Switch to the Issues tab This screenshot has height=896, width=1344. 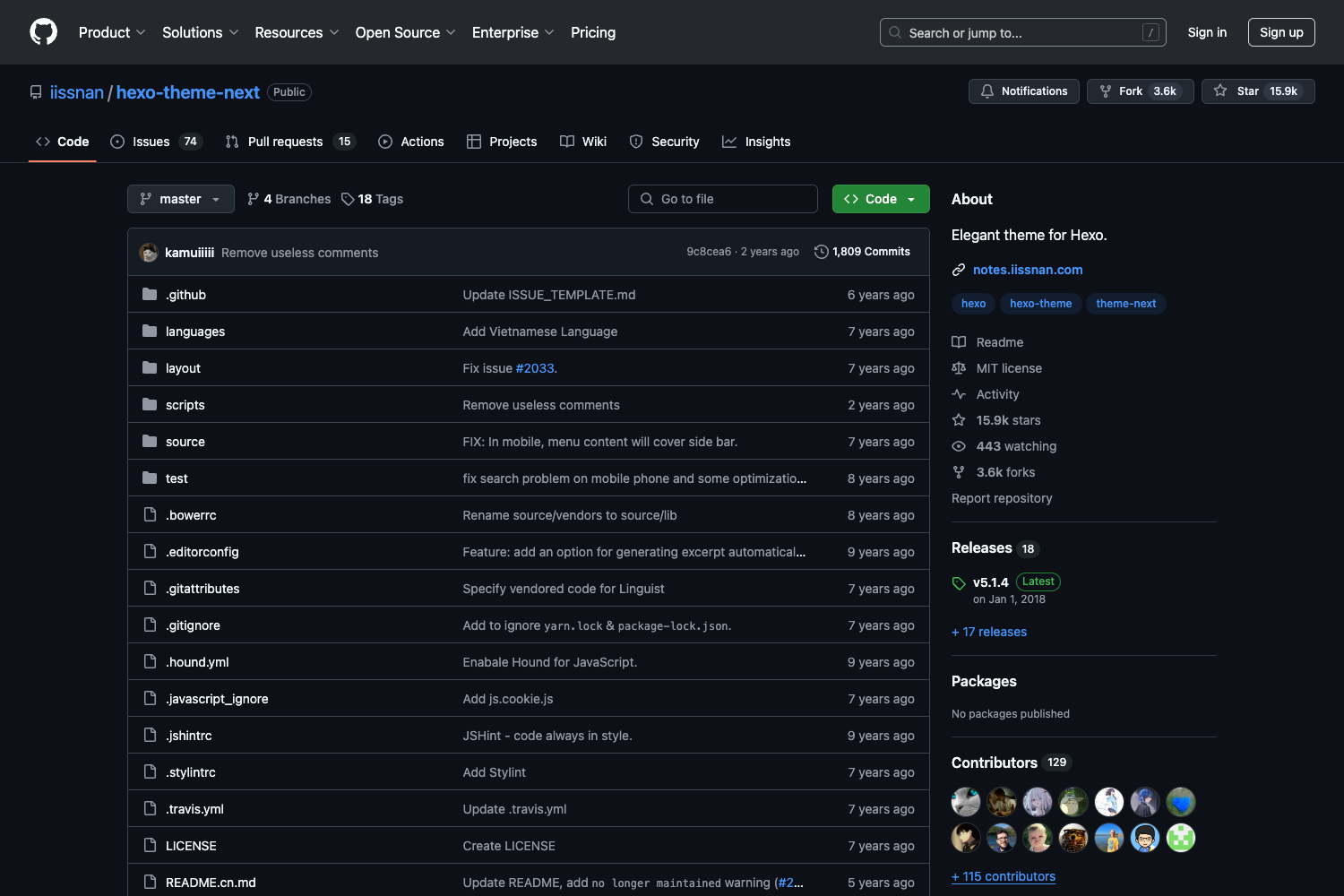(157, 142)
